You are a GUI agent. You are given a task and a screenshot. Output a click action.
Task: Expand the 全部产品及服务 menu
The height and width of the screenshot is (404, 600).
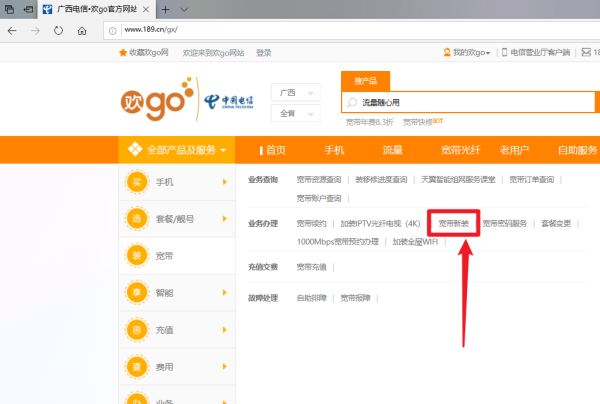(x=172, y=150)
